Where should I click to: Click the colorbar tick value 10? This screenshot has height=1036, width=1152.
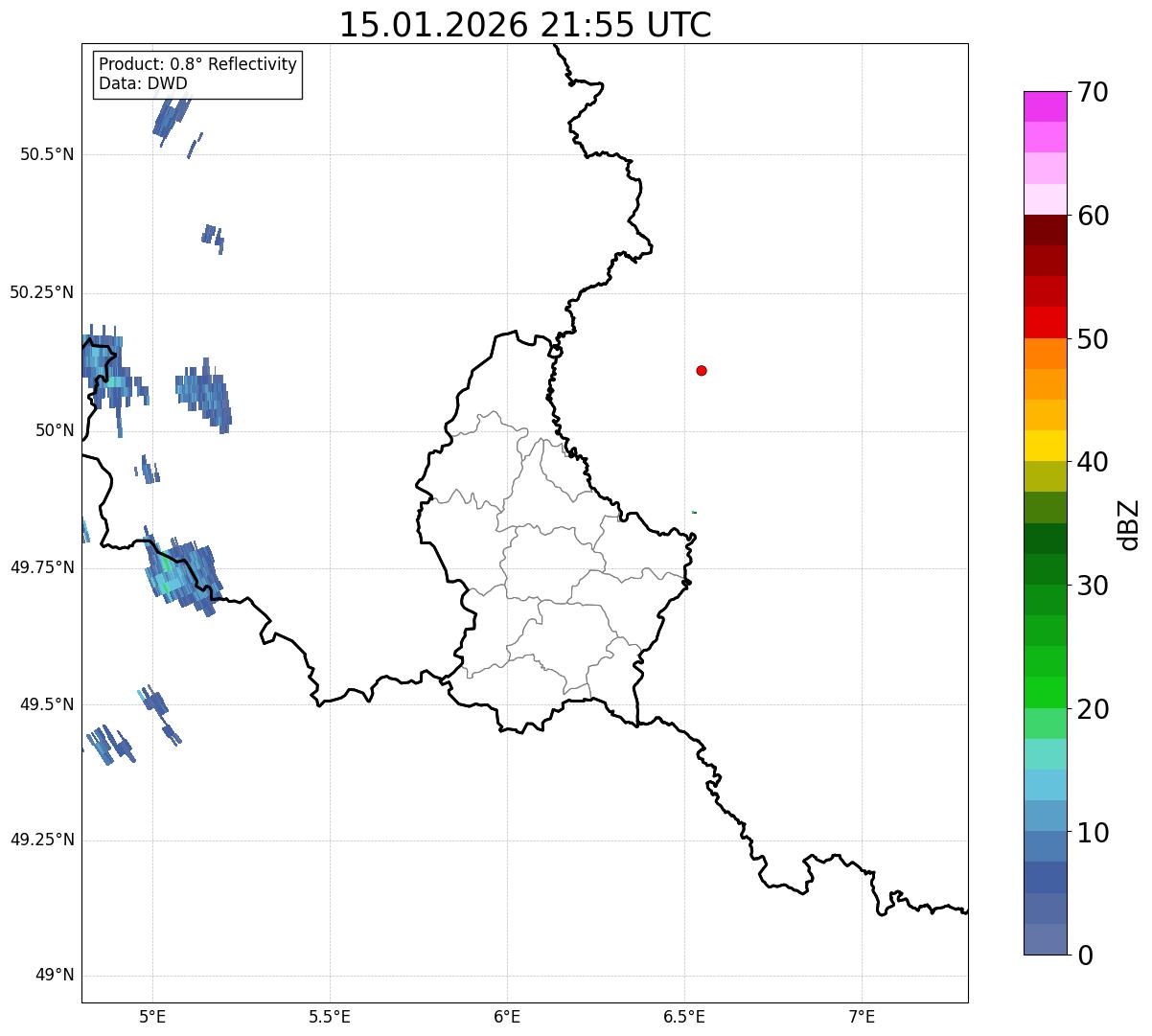pyautogui.click(x=1093, y=833)
